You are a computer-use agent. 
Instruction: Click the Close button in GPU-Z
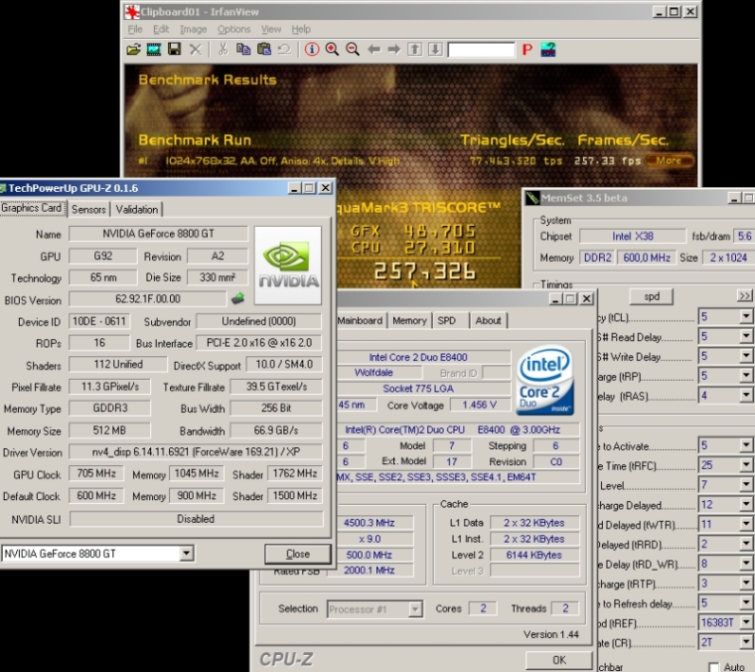pos(298,554)
